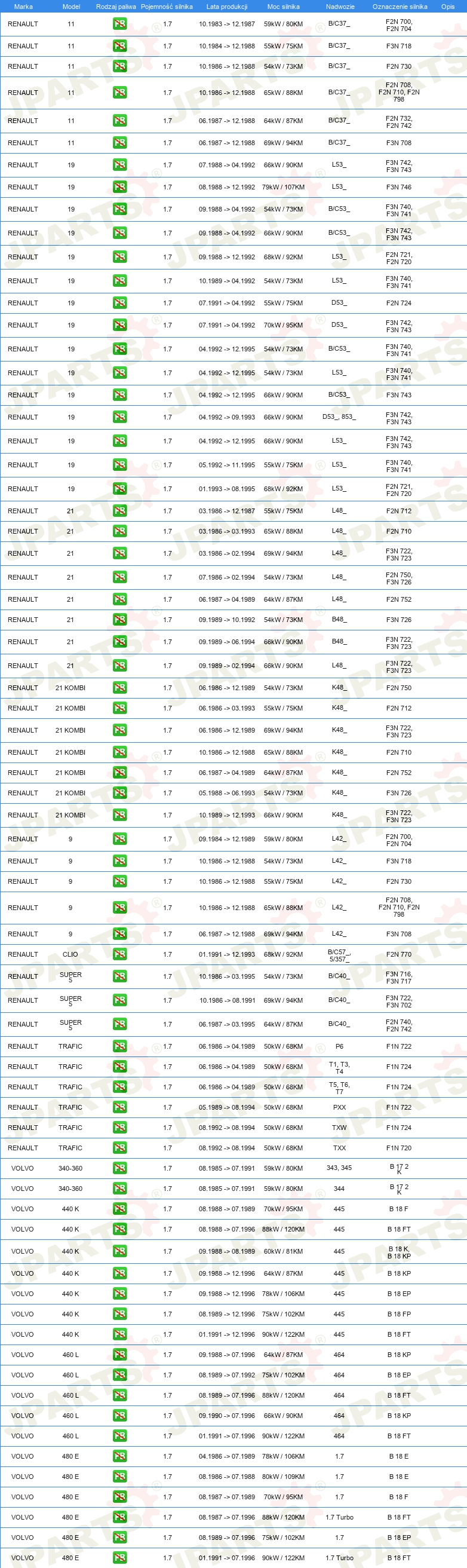Select engine code F2N 708, F2N 710, F2N 798 in Renault 11 row
467x1568 pixels.
pos(399,92)
